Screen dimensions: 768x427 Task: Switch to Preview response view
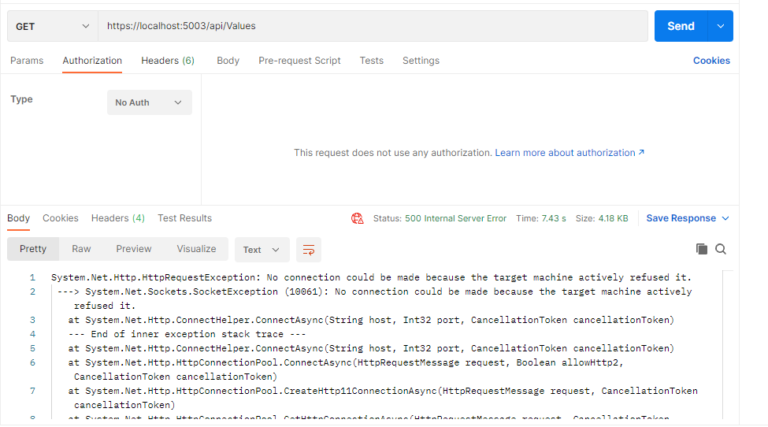tap(133, 249)
